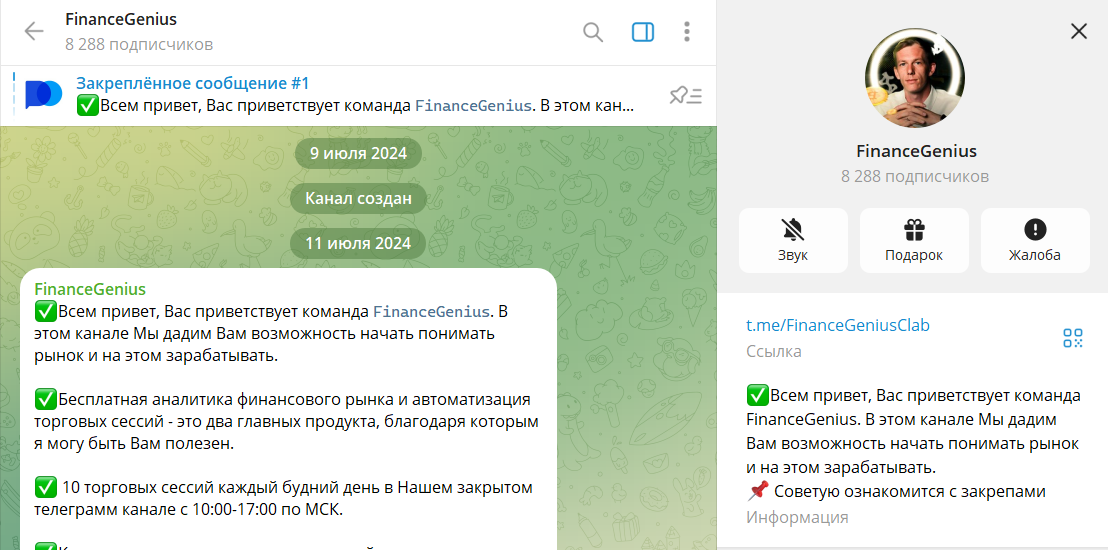Click the FinanceGenius sender name in message
The height and width of the screenshot is (550, 1108).
point(90,289)
